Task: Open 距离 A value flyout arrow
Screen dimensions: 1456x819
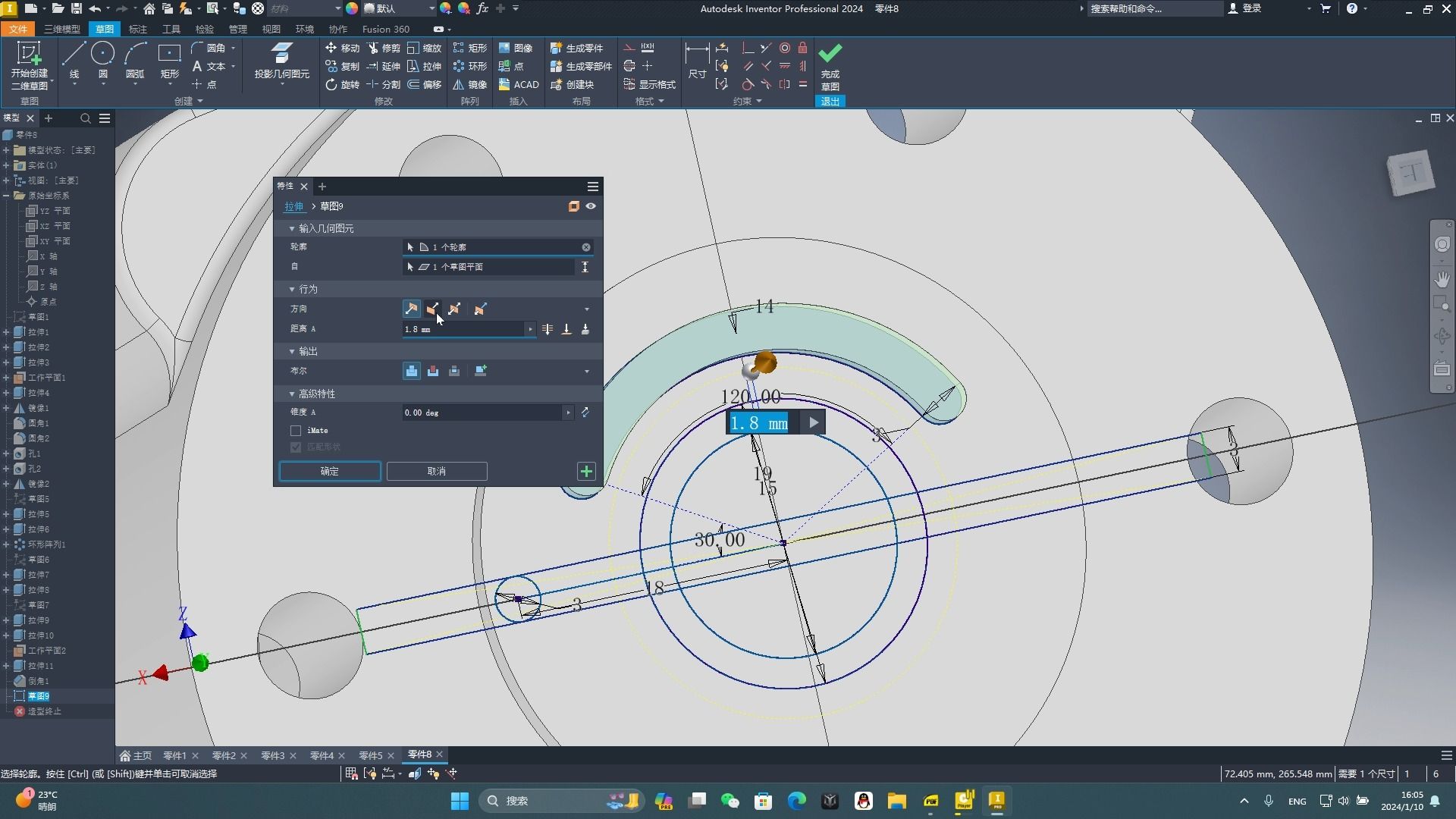Action: tap(530, 329)
